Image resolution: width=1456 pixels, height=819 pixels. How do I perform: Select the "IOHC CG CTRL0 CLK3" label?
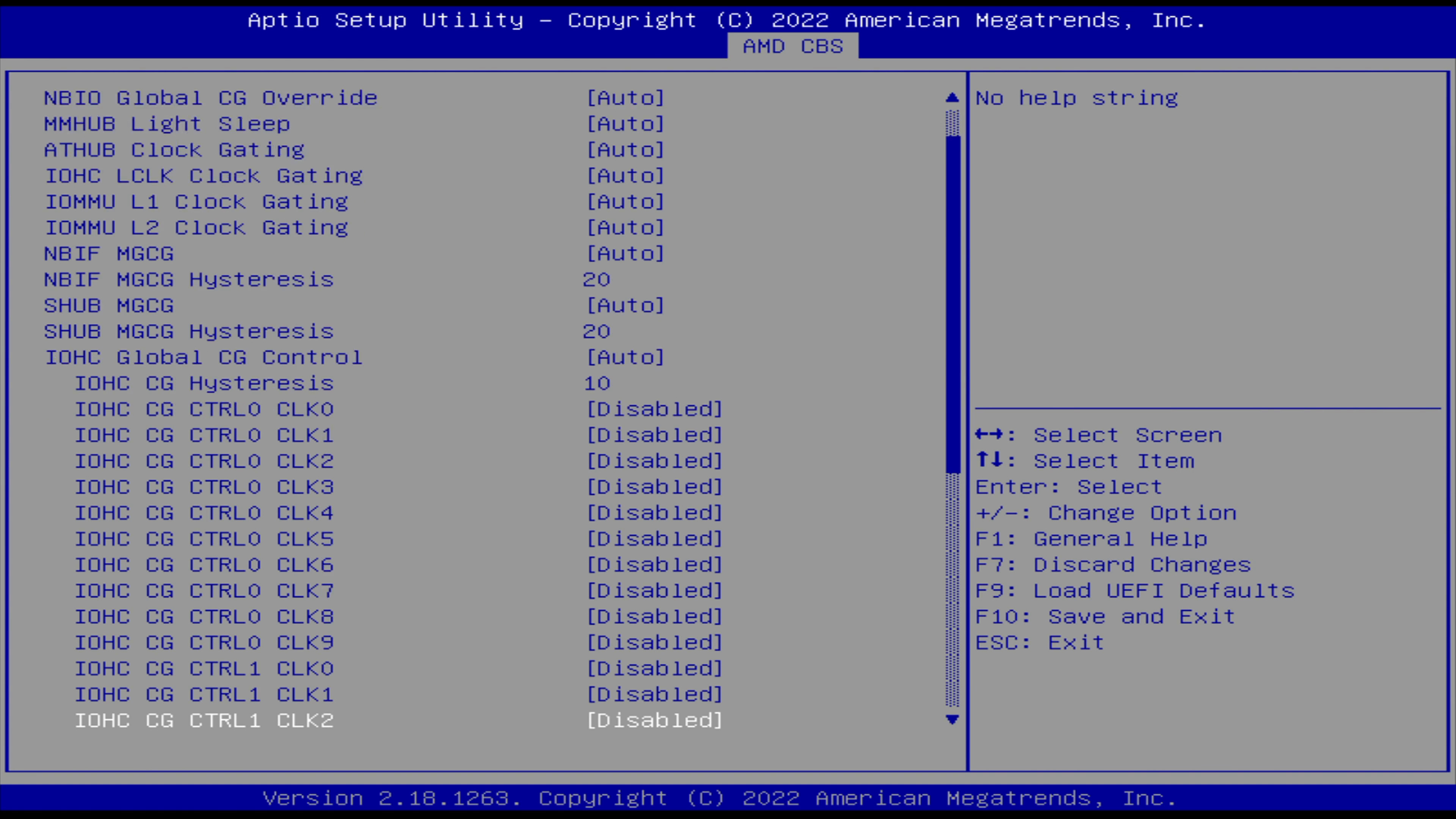(204, 487)
